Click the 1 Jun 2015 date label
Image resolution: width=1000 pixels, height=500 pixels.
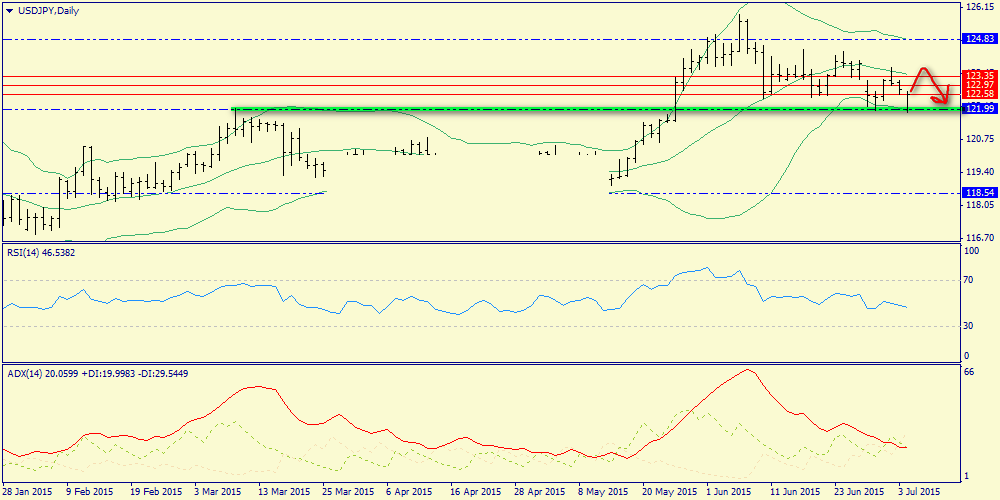[728, 492]
